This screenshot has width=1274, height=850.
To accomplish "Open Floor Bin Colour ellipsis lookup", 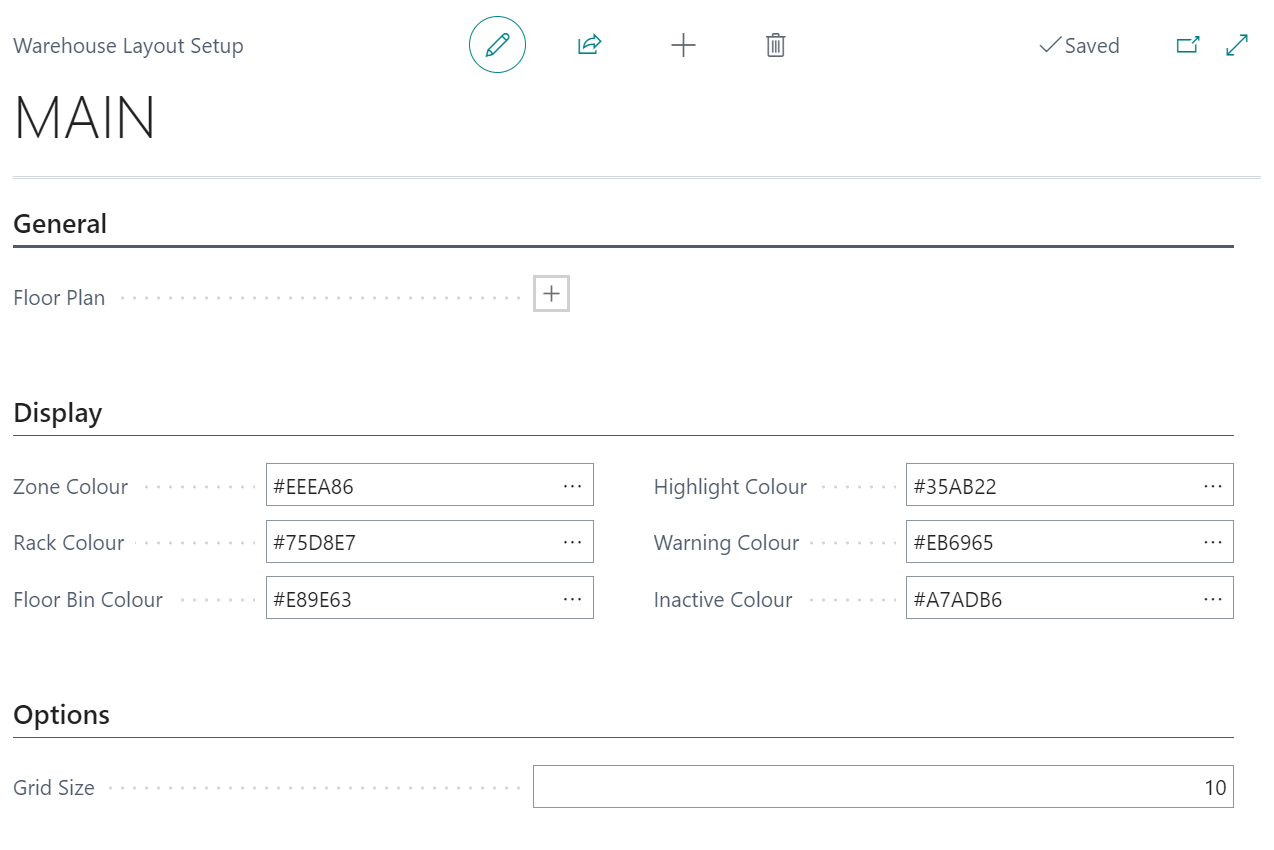I will (572, 598).
